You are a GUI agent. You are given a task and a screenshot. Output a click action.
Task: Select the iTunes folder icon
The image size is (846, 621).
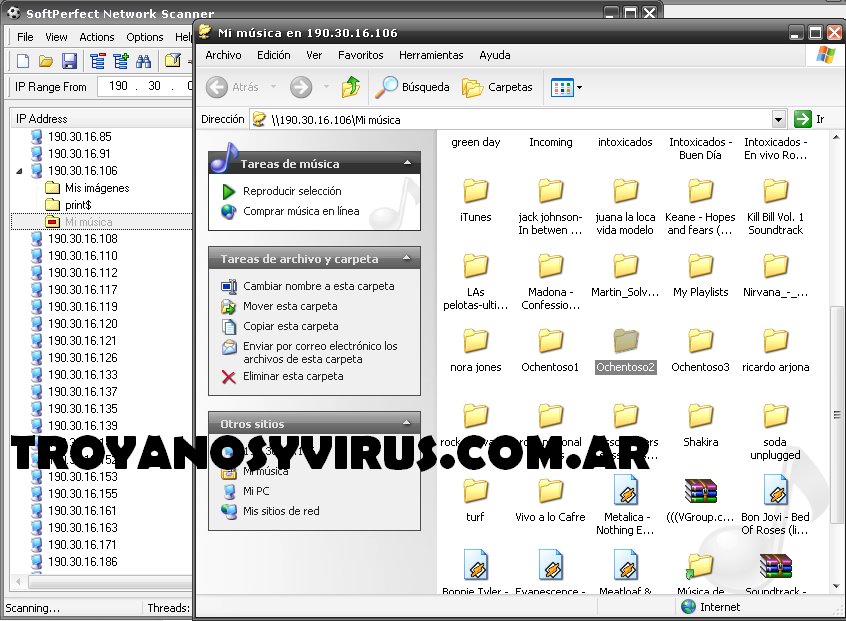(x=475, y=191)
